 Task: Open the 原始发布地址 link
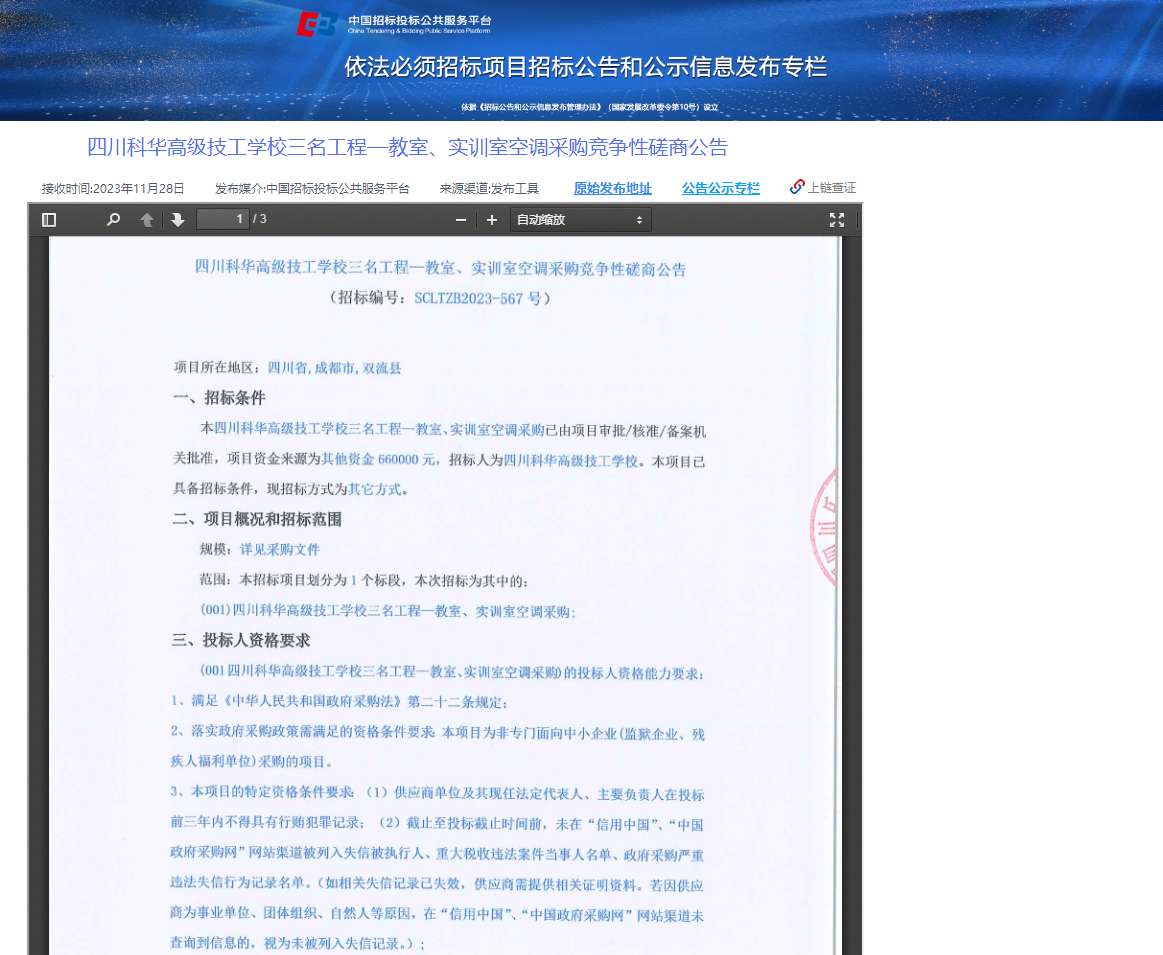point(613,188)
